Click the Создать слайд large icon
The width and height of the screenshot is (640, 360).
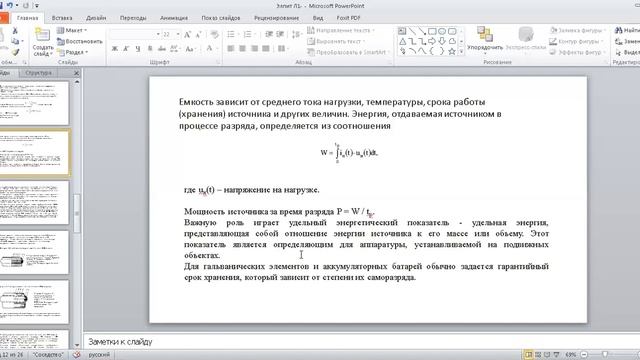(42, 35)
